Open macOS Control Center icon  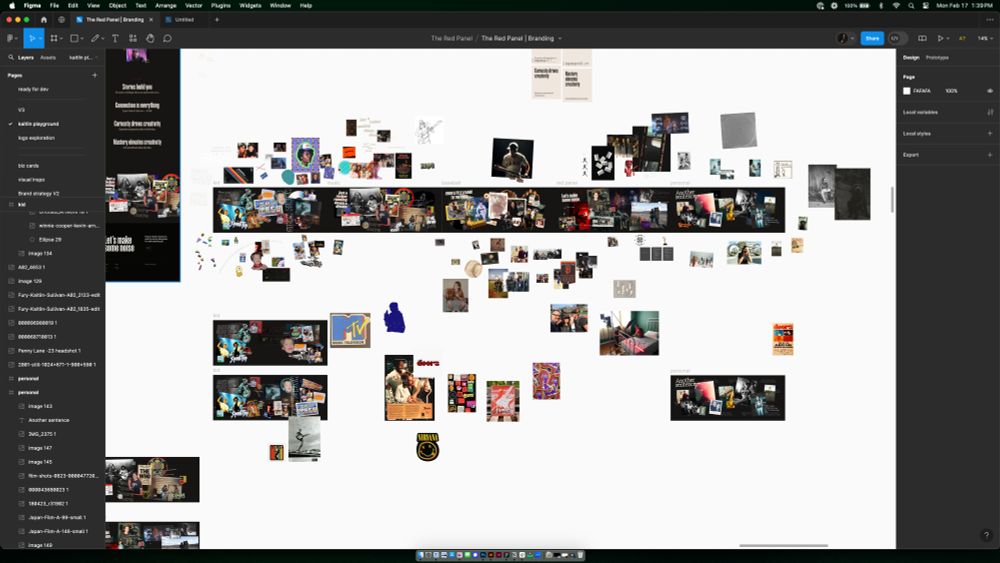(x=925, y=5)
